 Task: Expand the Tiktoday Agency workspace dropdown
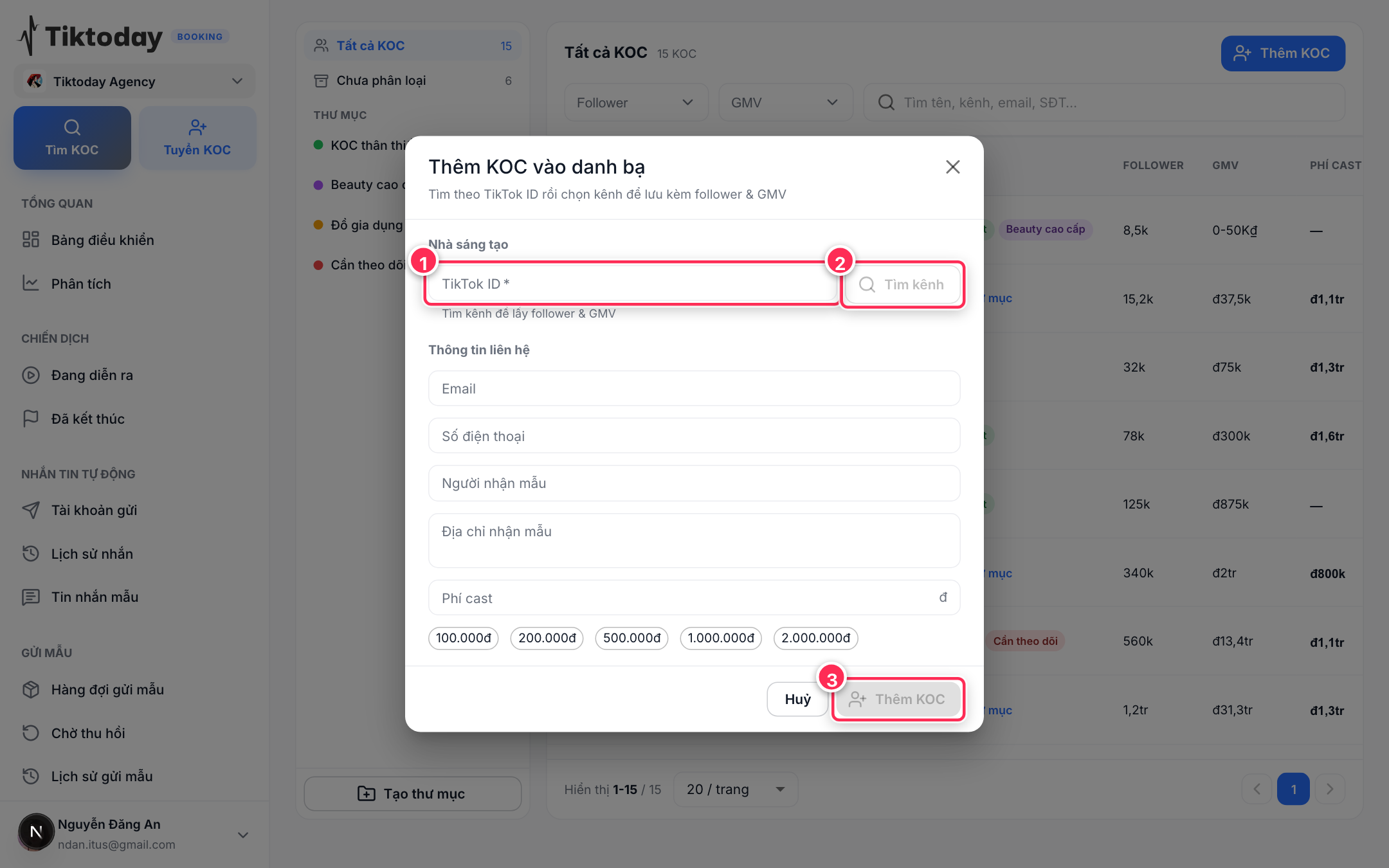pos(134,82)
